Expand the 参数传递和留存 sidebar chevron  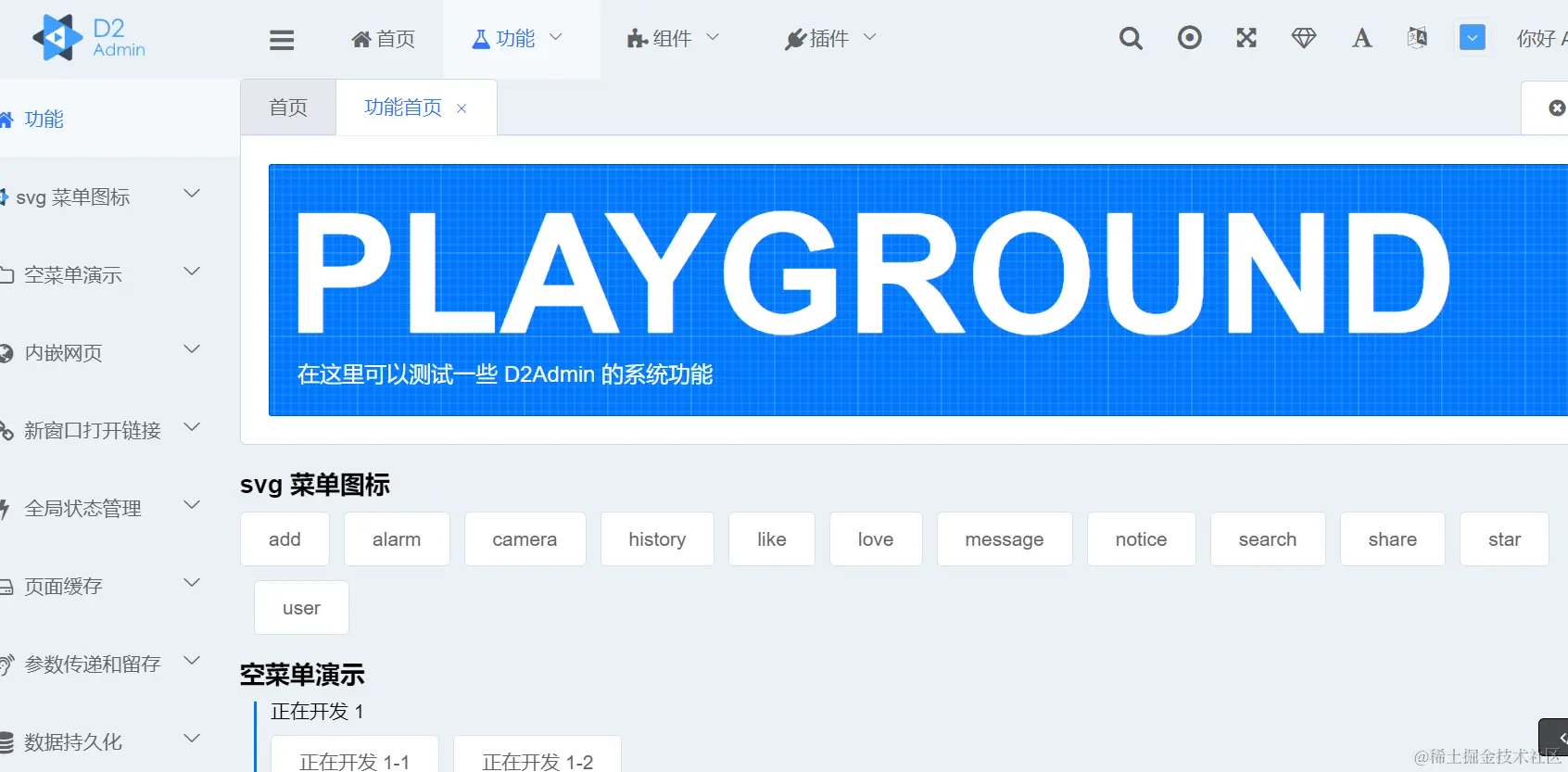click(192, 661)
